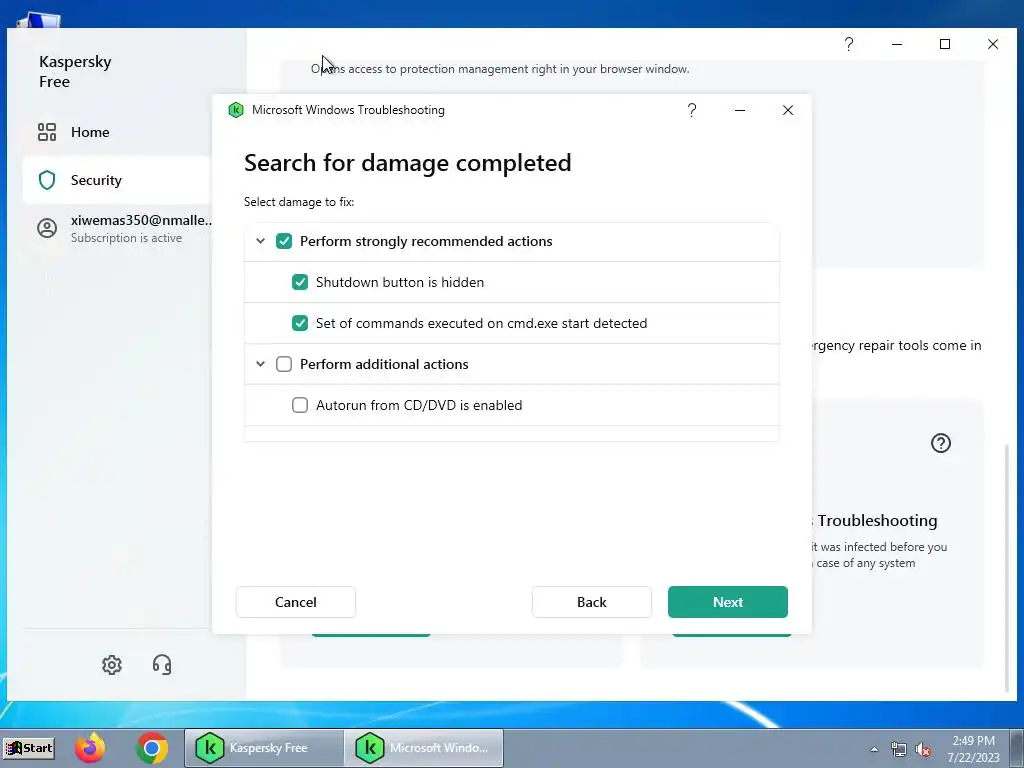This screenshot has width=1024, height=768.
Task: Collapse strongly recommended actions group chevron
Action: [260, 241]
